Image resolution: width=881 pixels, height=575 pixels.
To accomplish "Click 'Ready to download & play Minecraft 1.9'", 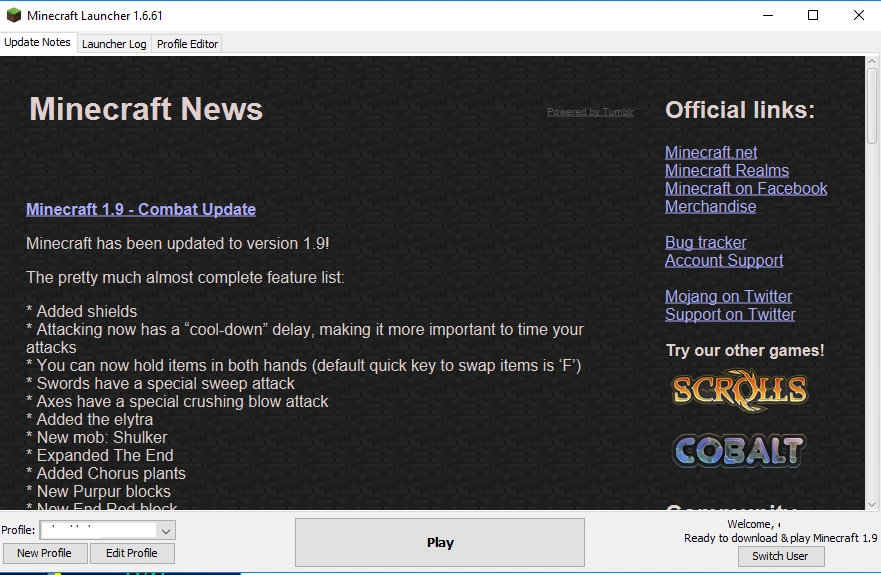I will point(780,538).
